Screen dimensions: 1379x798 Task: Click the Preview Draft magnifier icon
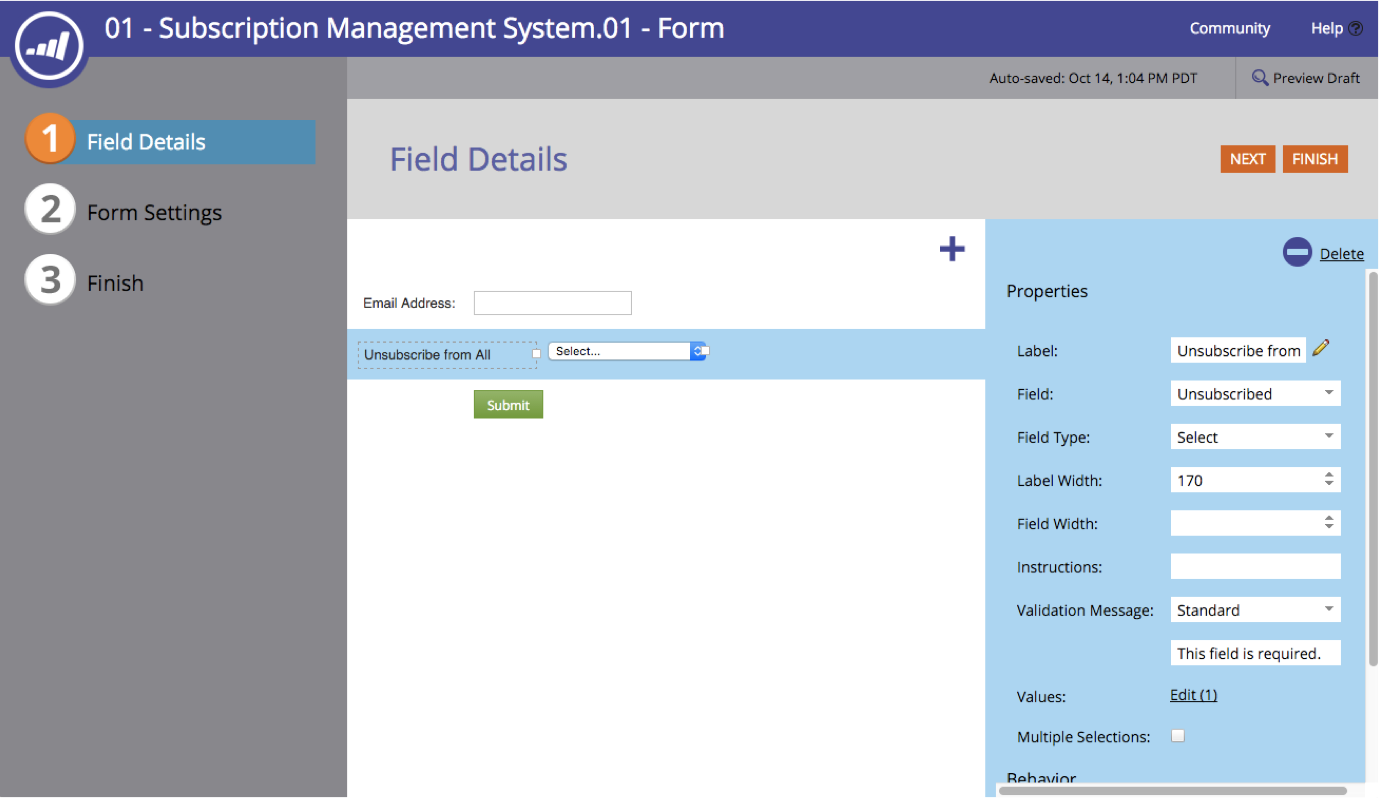point(1260,78)
